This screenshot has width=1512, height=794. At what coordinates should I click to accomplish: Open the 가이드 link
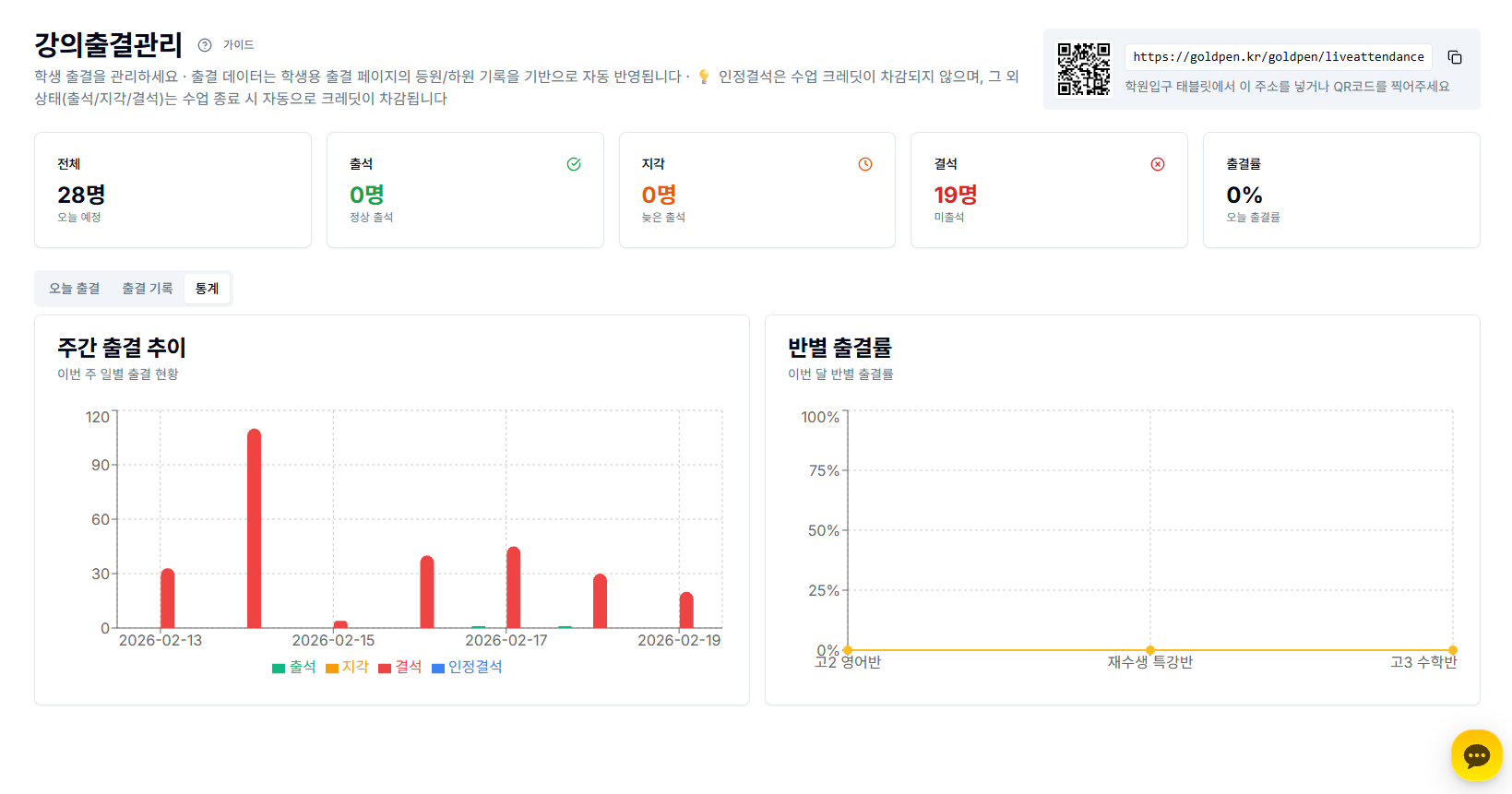pyautogui.click(x=238, y=45)
